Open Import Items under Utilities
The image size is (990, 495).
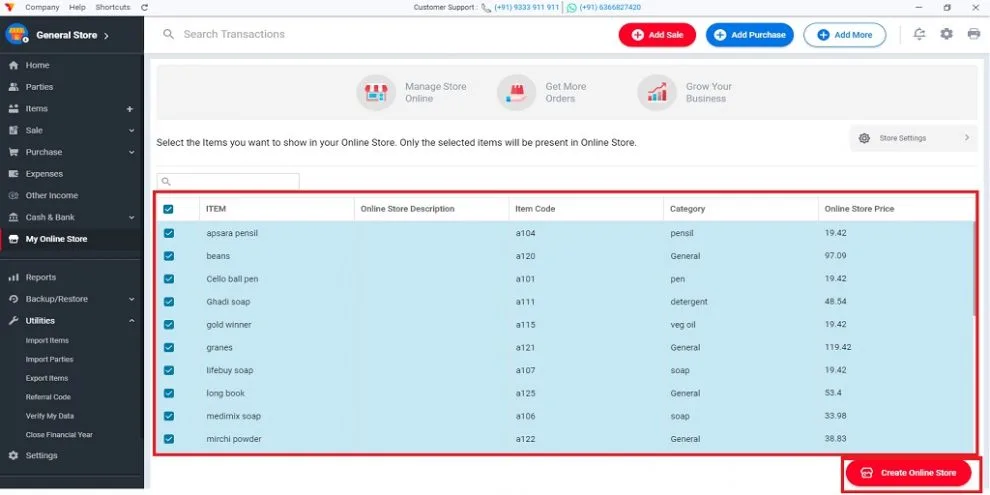point(47,340)
